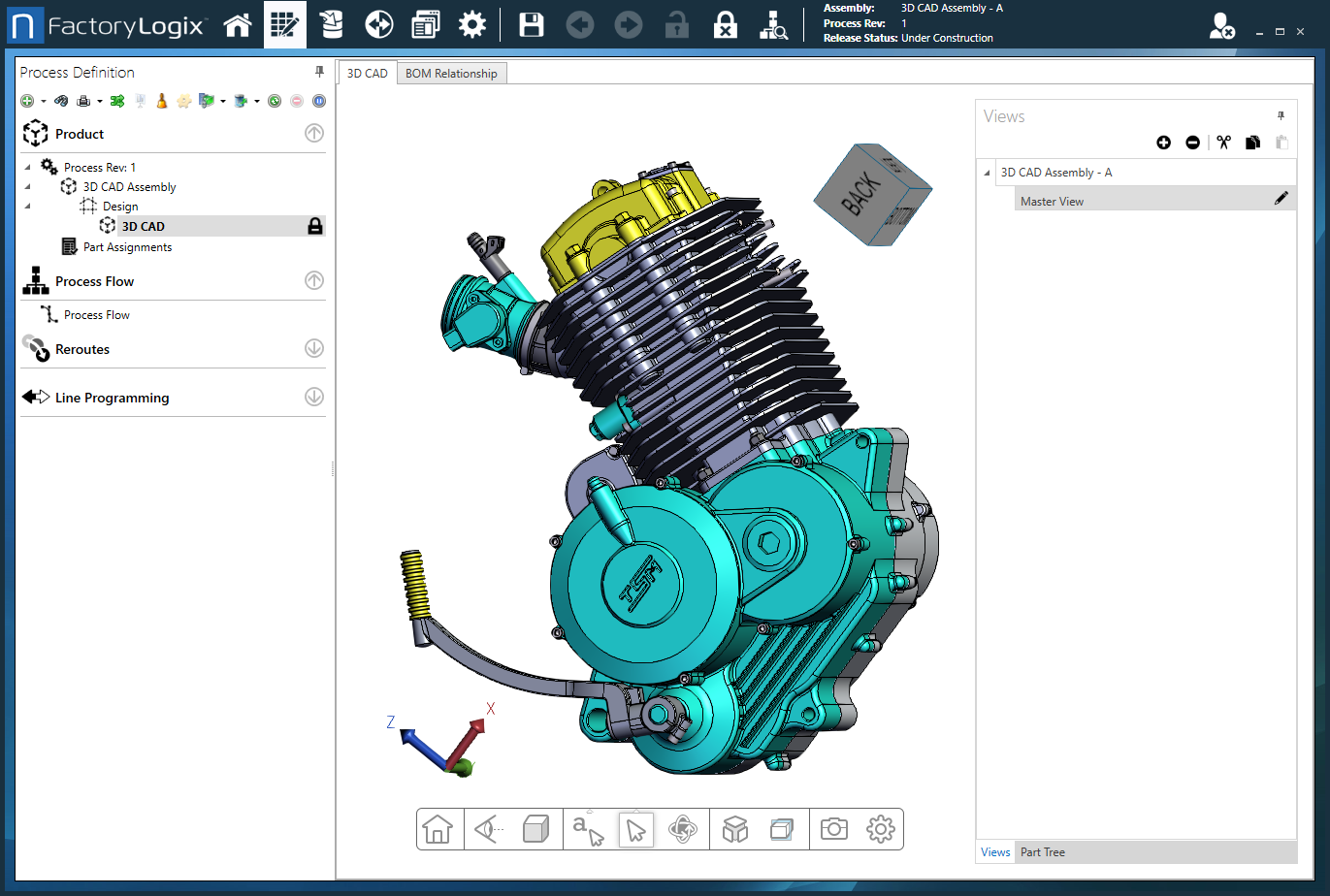Add a new view with the plus icon
Image resolution: width=1330 pixels, height=896 pixels.
point(1163,143)
